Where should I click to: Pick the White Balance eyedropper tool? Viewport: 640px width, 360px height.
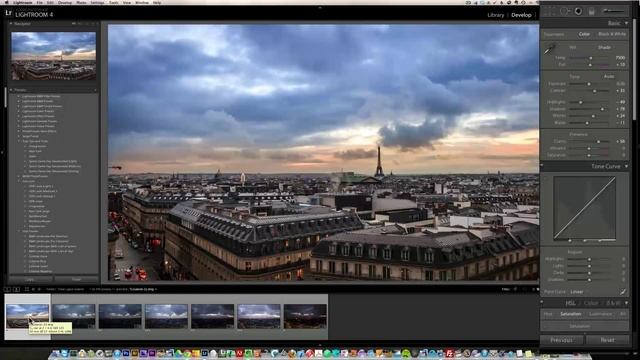pos(550,49)
